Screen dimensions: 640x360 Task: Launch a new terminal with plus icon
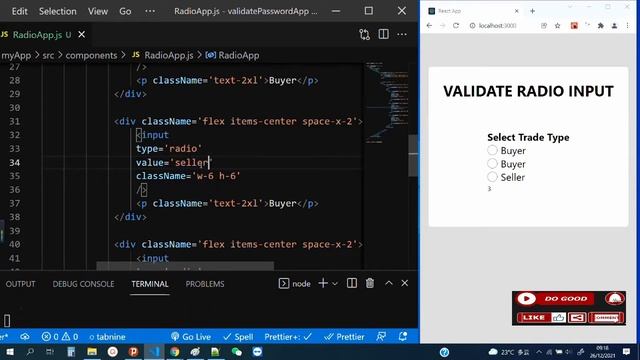click(323, 283)
